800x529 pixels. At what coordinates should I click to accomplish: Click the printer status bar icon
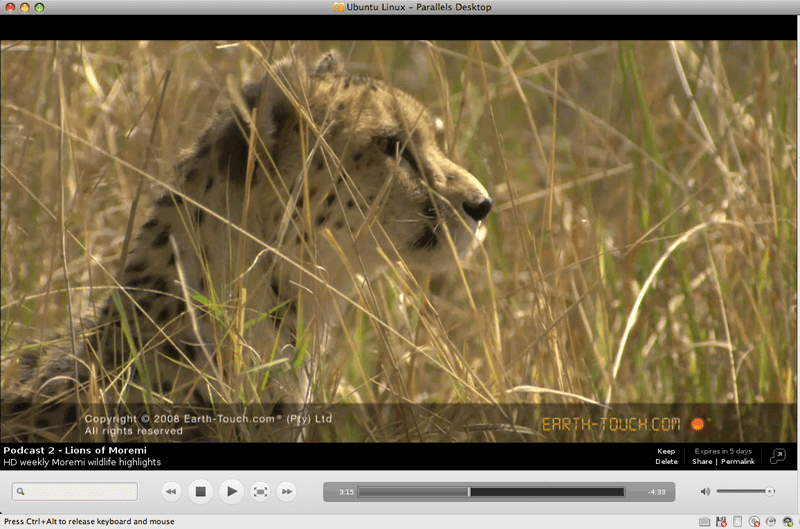pos(771,521)
